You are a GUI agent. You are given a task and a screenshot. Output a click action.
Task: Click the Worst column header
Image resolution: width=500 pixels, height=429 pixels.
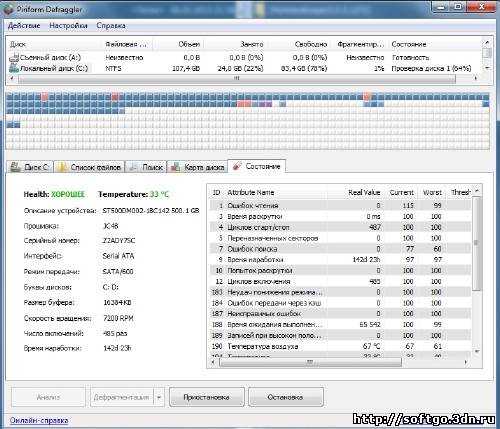(432, 192)
